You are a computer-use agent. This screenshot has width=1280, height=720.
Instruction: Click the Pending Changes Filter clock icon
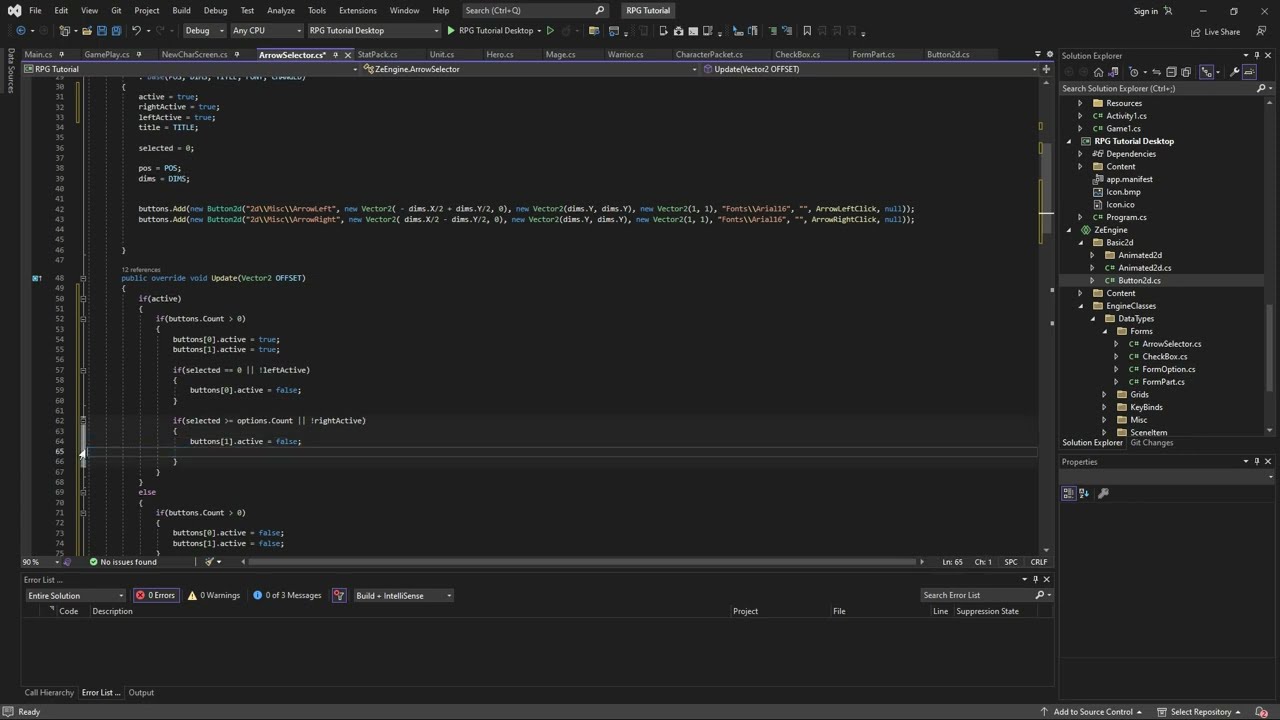(x=1135, y=72)
